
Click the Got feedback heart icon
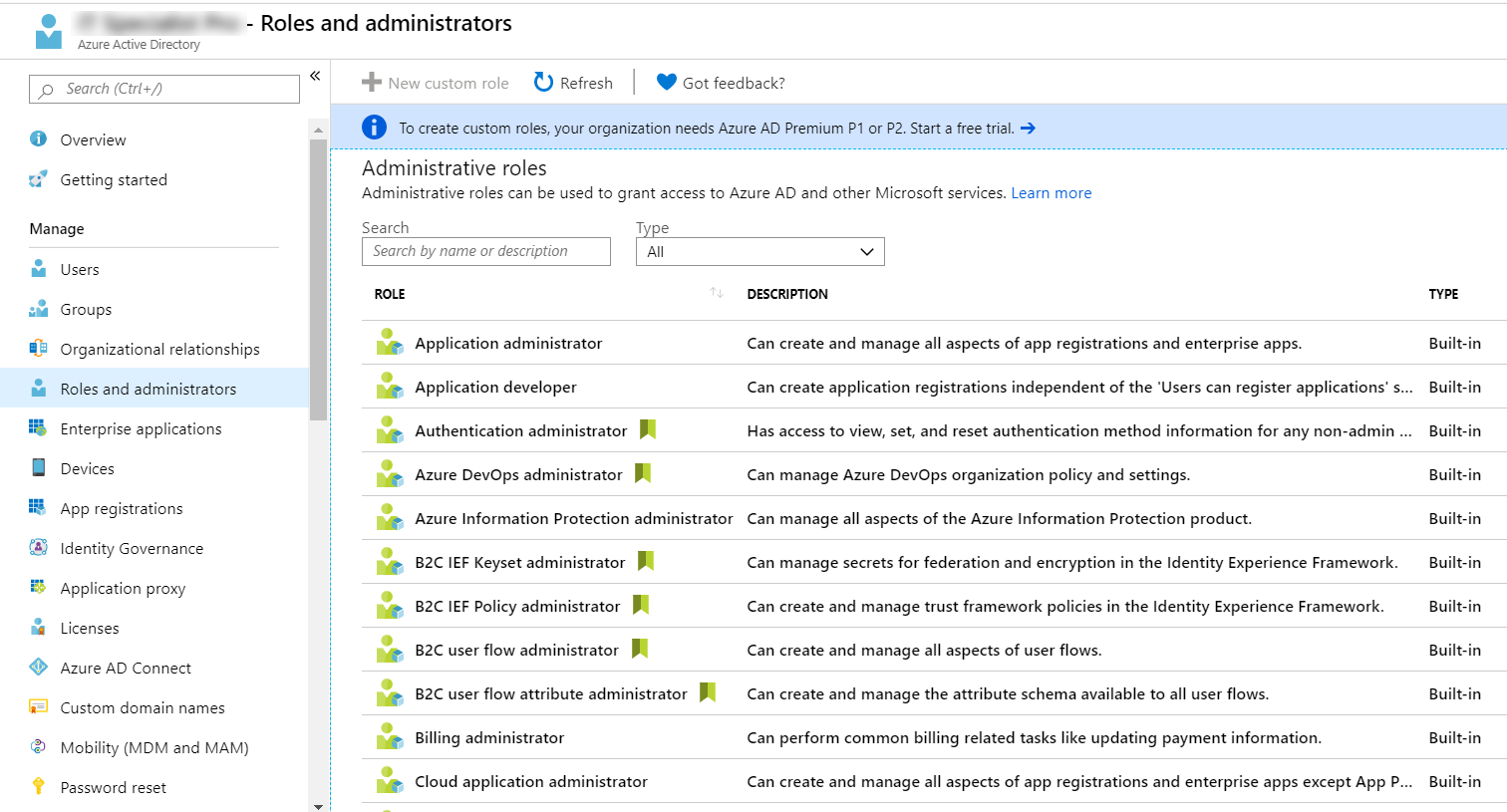coord(667,83)
